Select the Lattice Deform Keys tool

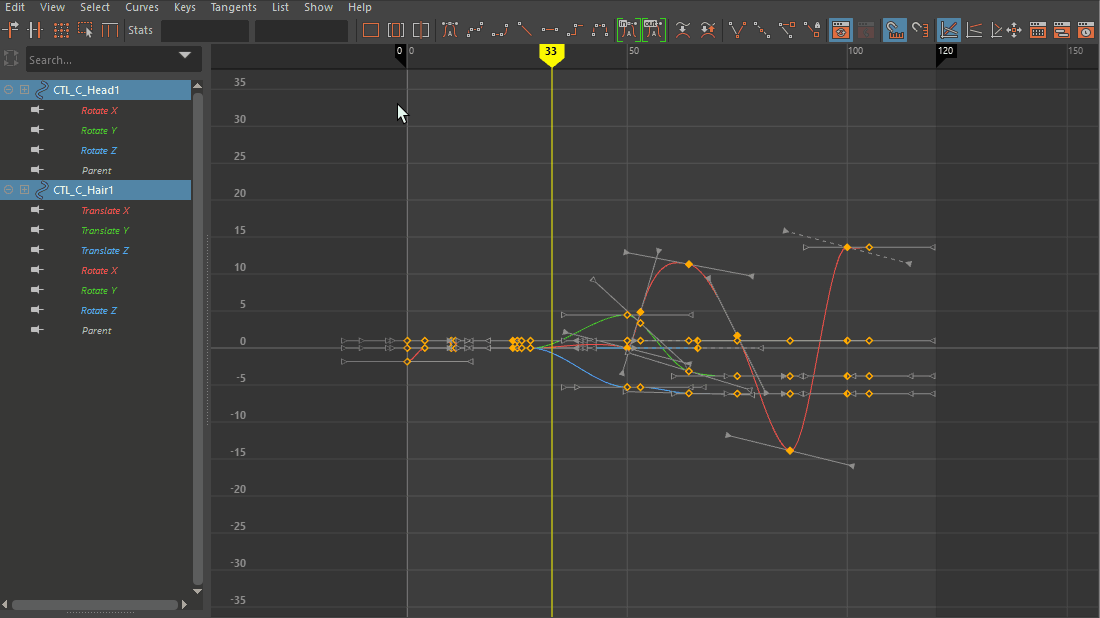click(x=61, y=30)
